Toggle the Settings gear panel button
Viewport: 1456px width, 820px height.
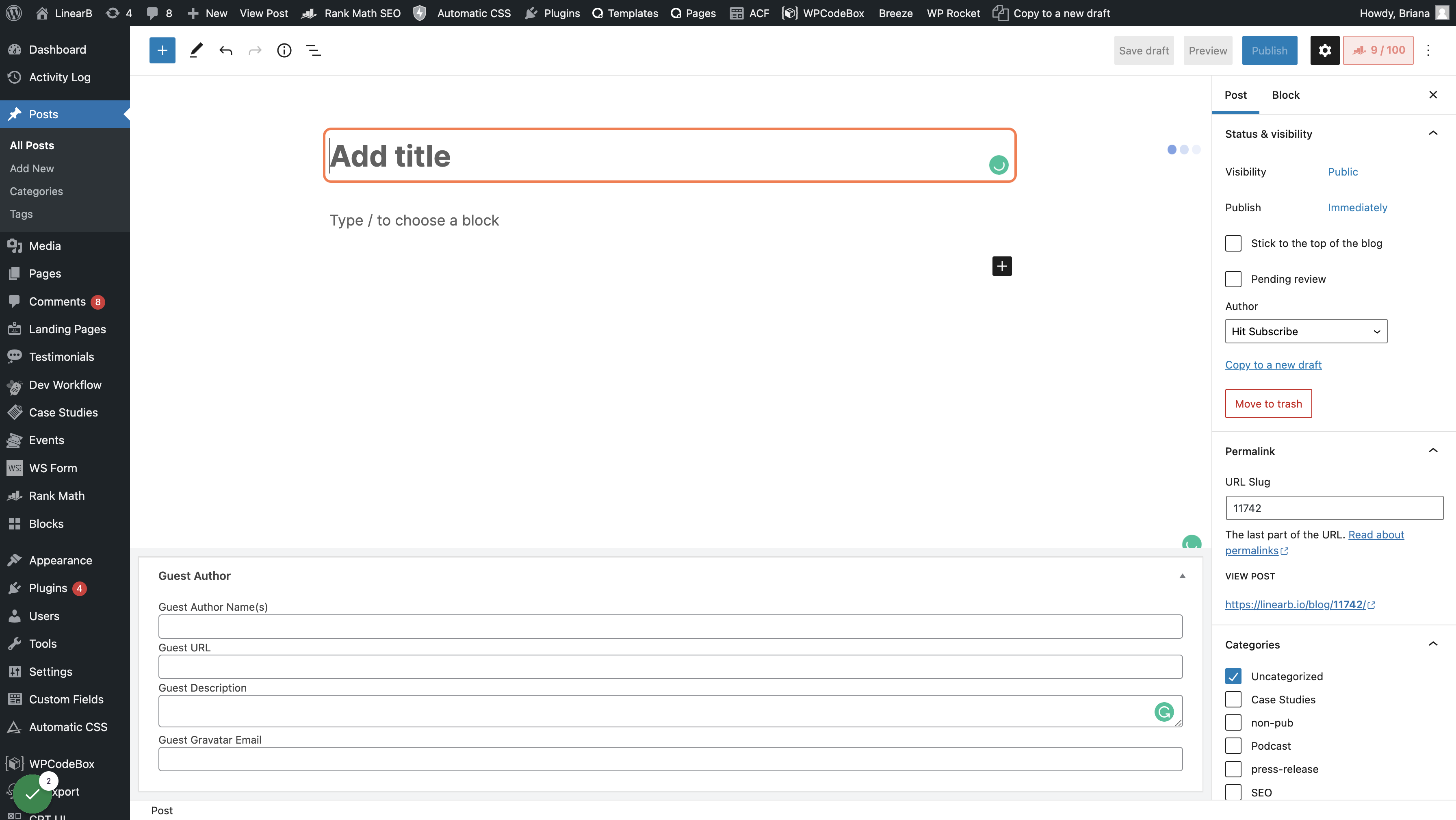tap(1325, 50)
